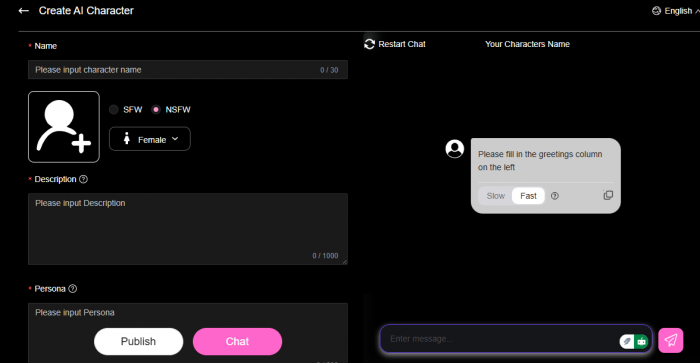
Task: Click the user avatar beside the greeting bubble
Action: [454, 149]
